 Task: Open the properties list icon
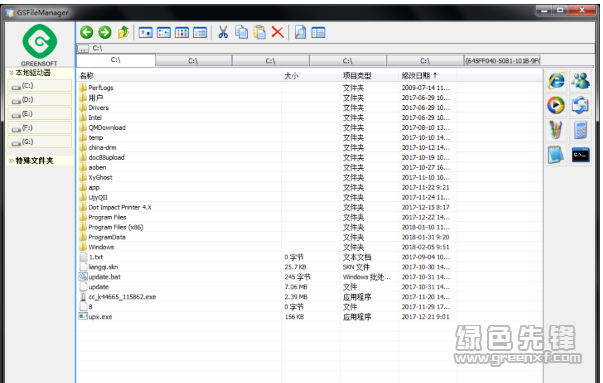318,33
